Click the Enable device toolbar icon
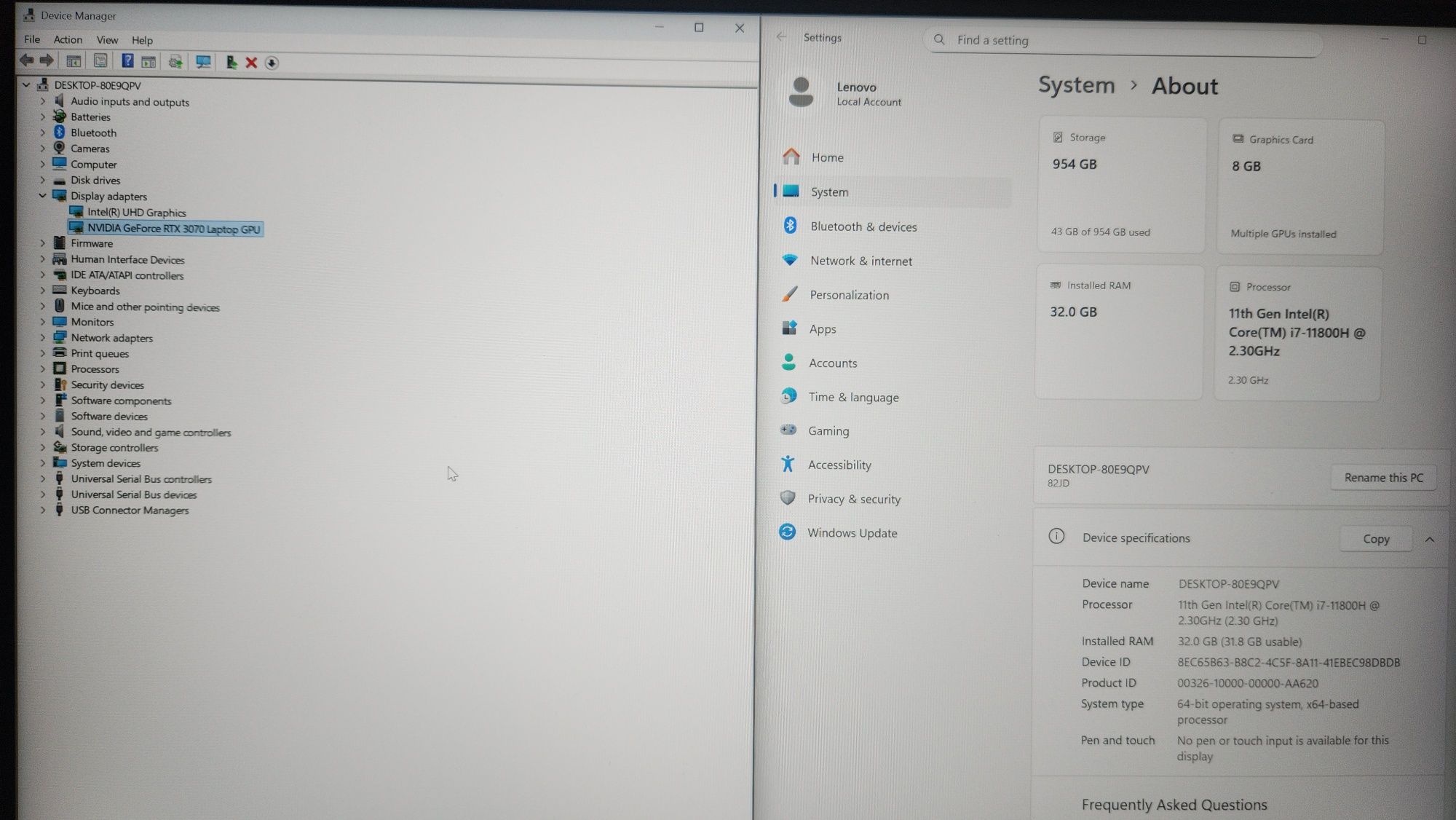The image size is (1456, 820). [x=231, y=63]
